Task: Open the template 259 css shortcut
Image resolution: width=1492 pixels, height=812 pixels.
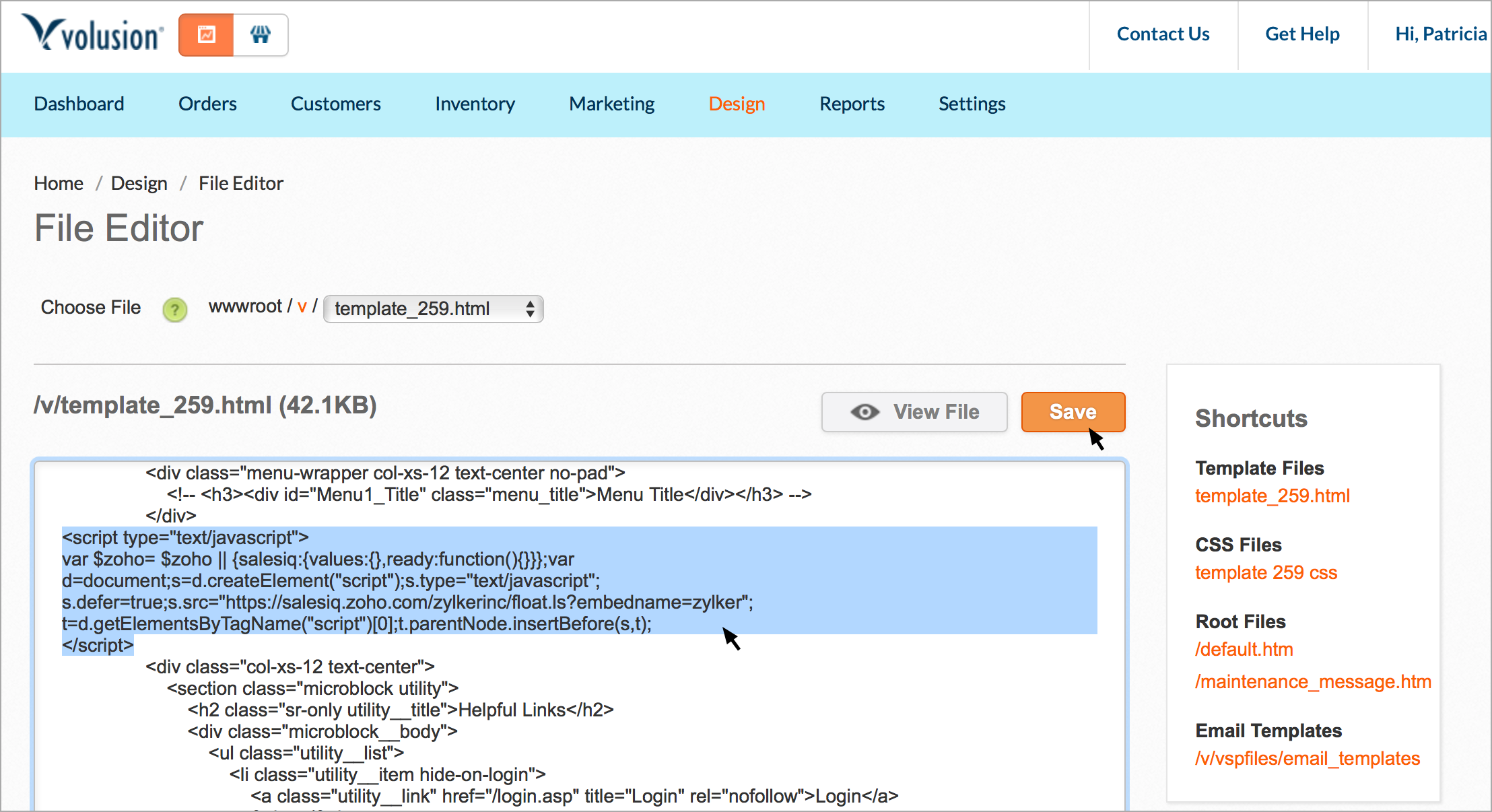Action: coord(1266,573)
